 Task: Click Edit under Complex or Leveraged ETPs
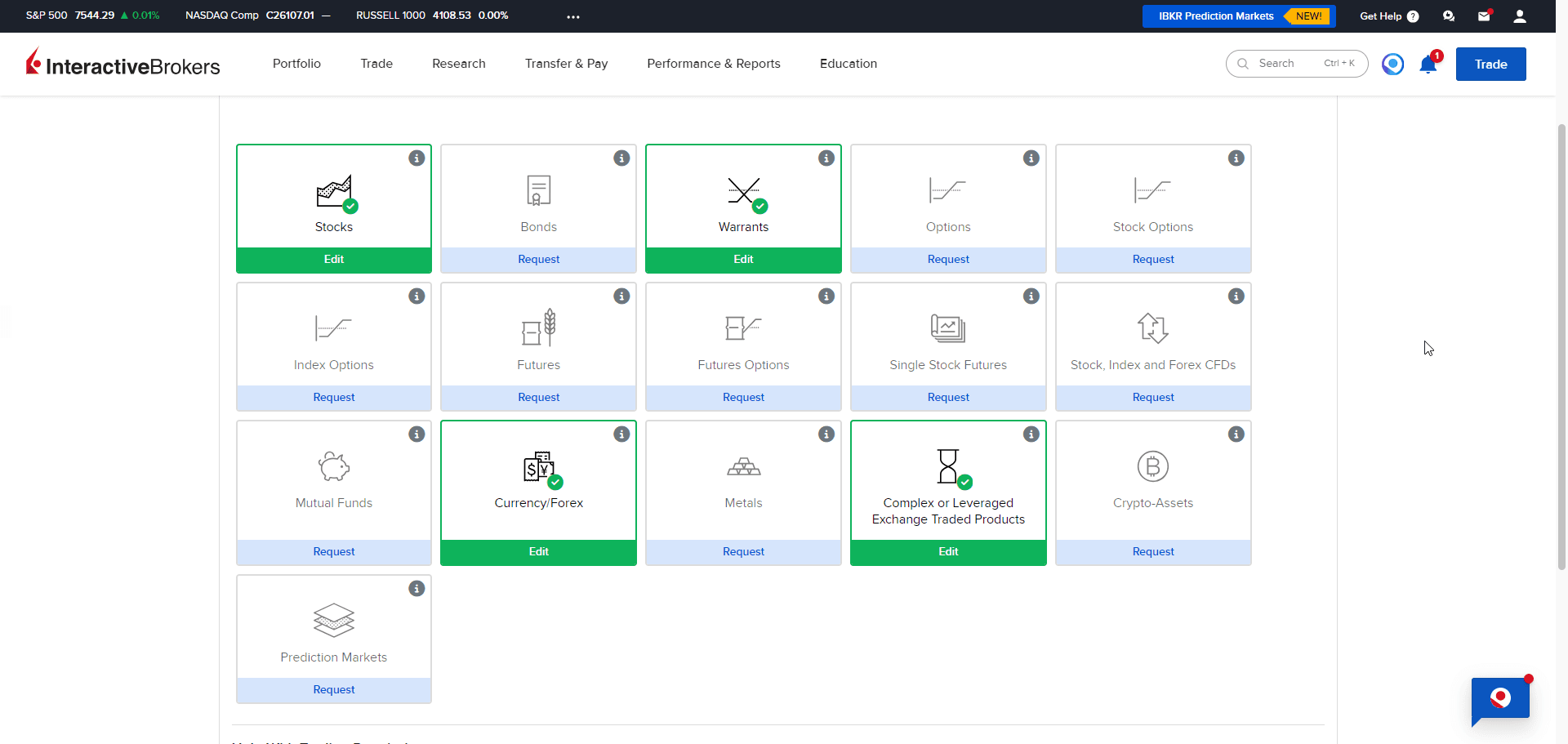point(948,552)
